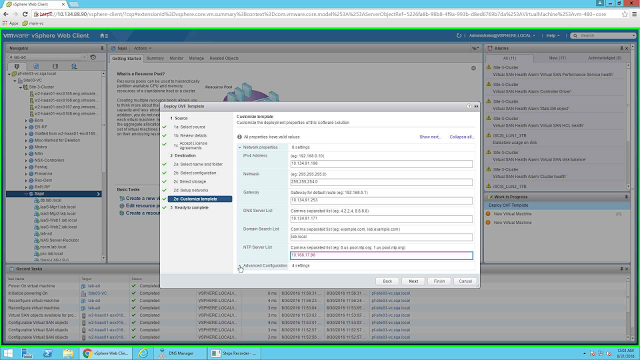This screenshot has height=360, width=640.
Task: Open DNS Manager from taskbar
Action: coord(180,353)
